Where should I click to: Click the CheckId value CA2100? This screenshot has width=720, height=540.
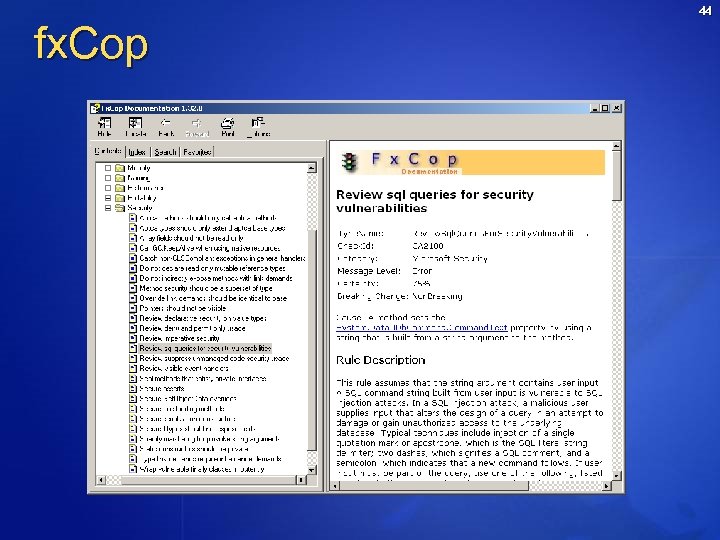click(x=428, y=246)
